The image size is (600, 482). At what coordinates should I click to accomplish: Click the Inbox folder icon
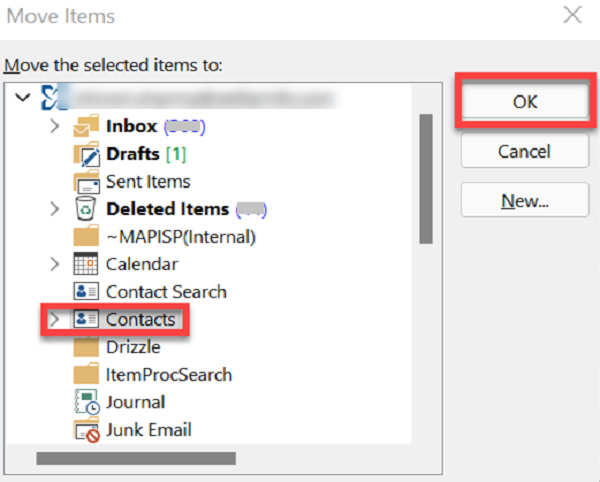86,126
